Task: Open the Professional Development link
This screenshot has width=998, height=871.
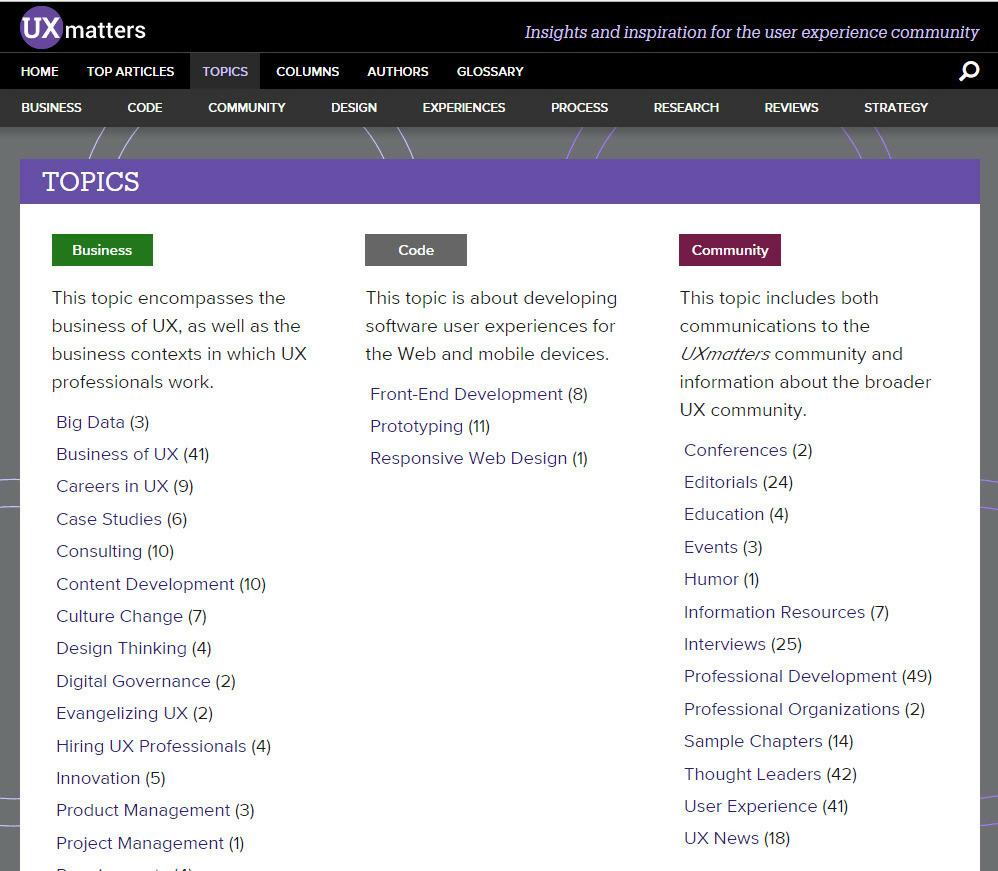Action: (x=790, y=676)
